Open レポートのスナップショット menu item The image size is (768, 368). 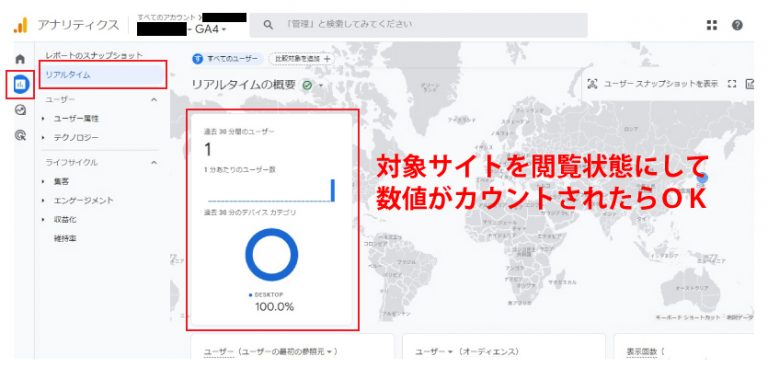point(94,55)
